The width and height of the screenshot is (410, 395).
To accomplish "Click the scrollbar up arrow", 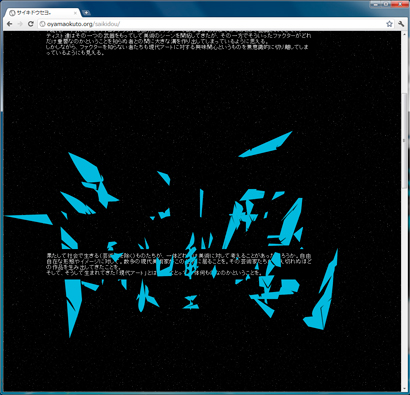I will pos(404,34).
